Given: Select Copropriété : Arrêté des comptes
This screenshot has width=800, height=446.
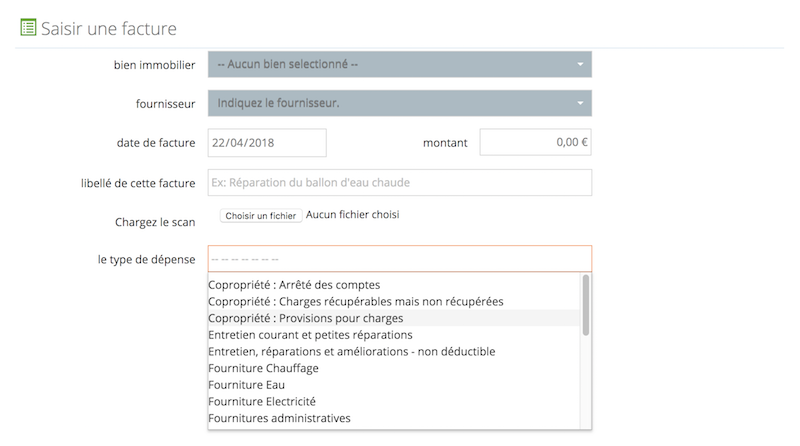Looking at the screenshot, I should 393,285.
